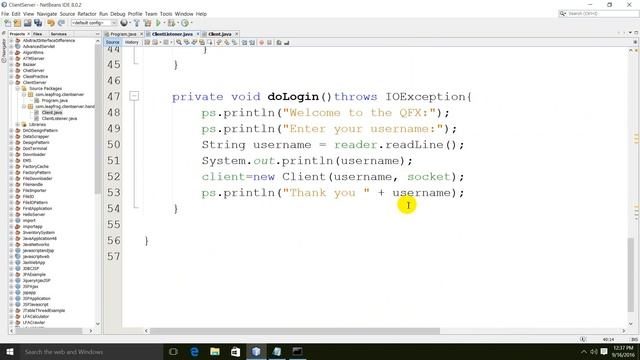640x360 pixels.
Task: Switch to the History editor view
Action: click(131, 42)
